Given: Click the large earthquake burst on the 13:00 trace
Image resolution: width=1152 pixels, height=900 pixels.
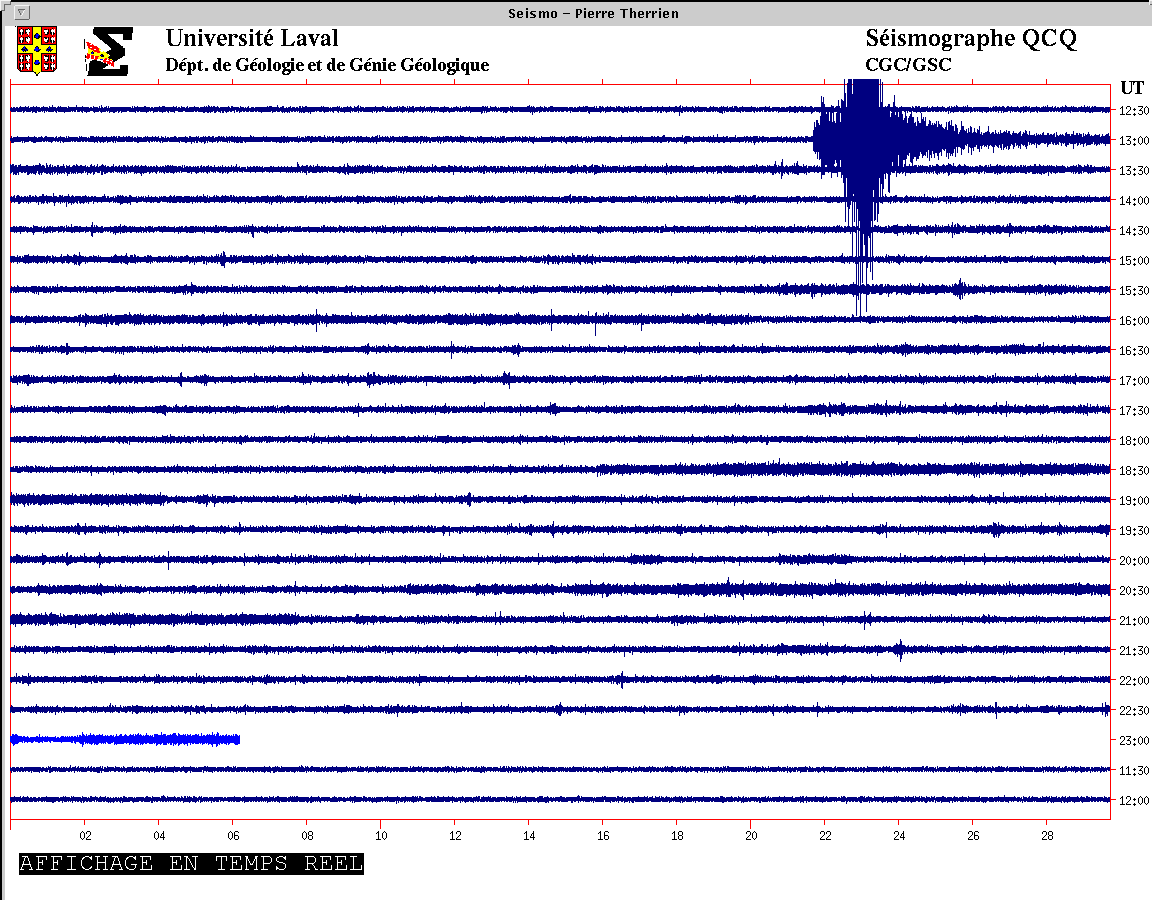Looking at the screenshot, I should pos(860,139).
